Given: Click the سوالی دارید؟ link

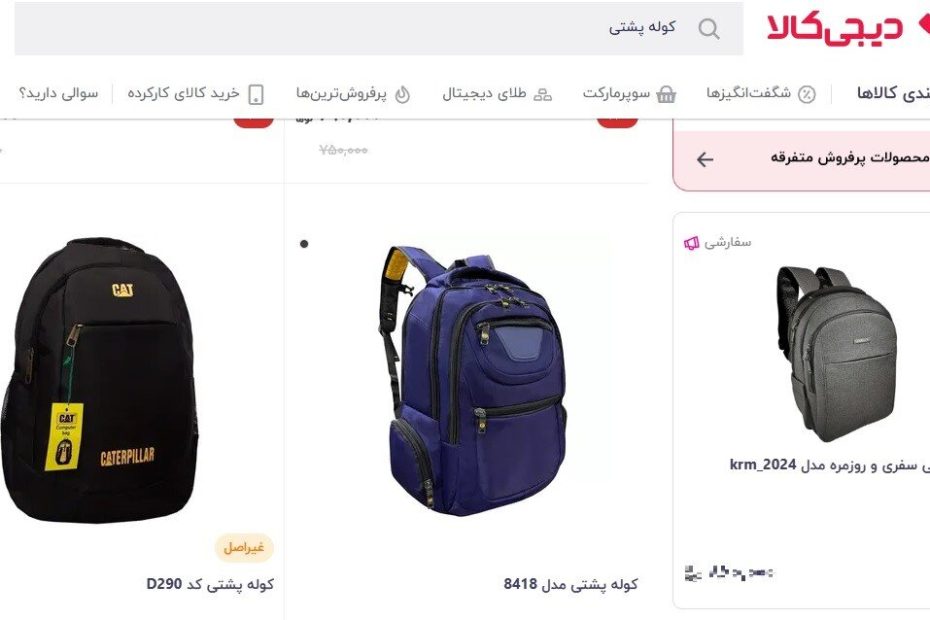Looking at the screenshot, I should (58, 93).
